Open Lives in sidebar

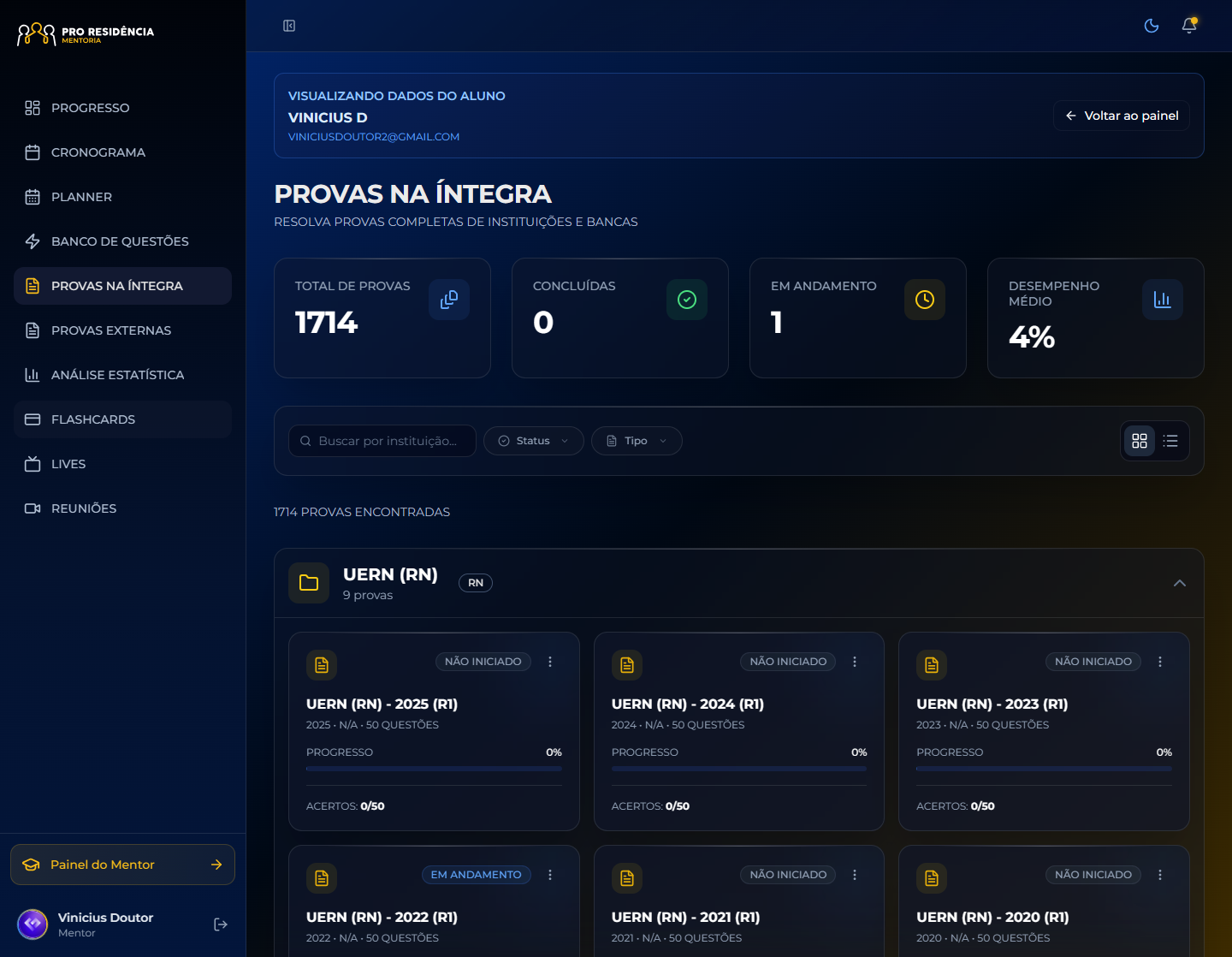[x=122, y=464]
